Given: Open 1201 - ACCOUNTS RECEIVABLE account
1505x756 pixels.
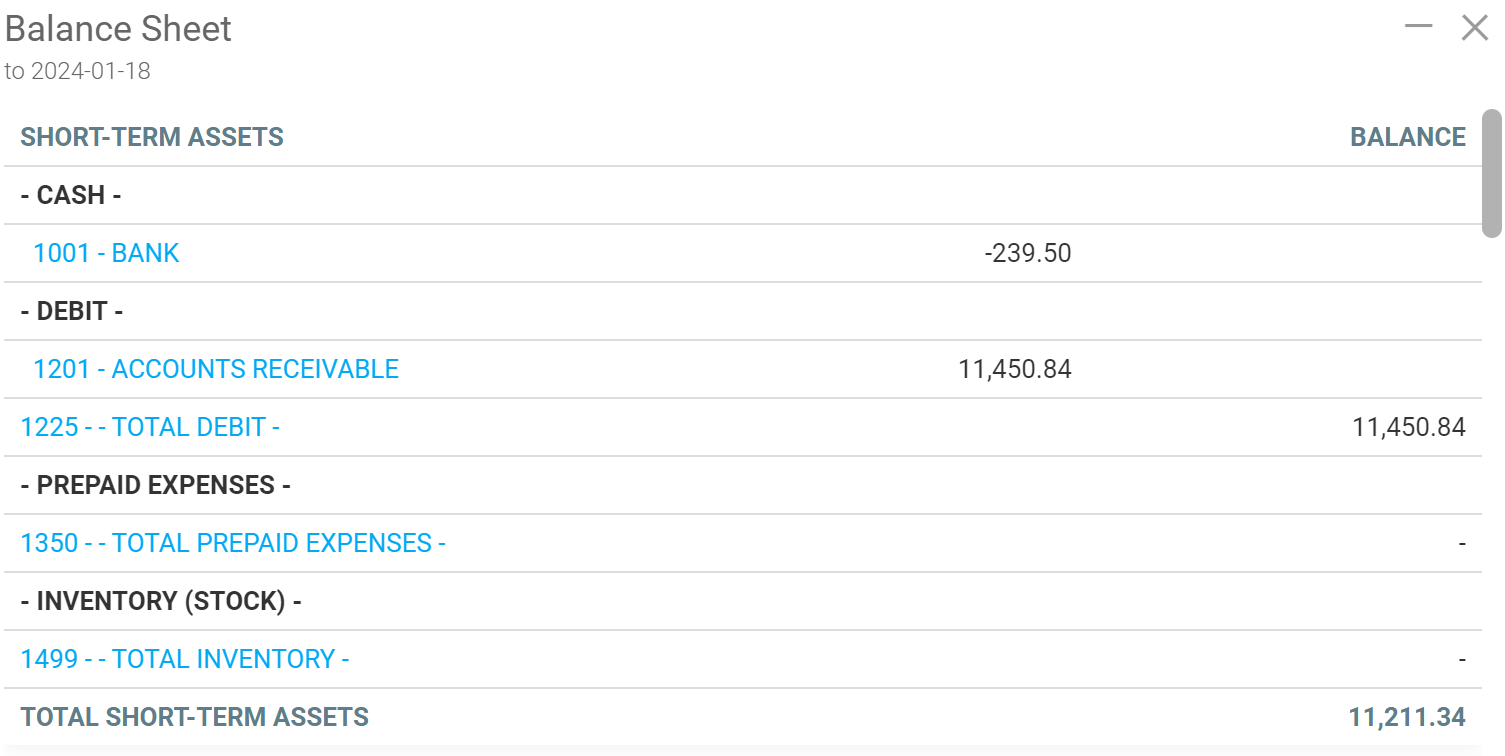Looking at the screenshot, I should 216,369.
